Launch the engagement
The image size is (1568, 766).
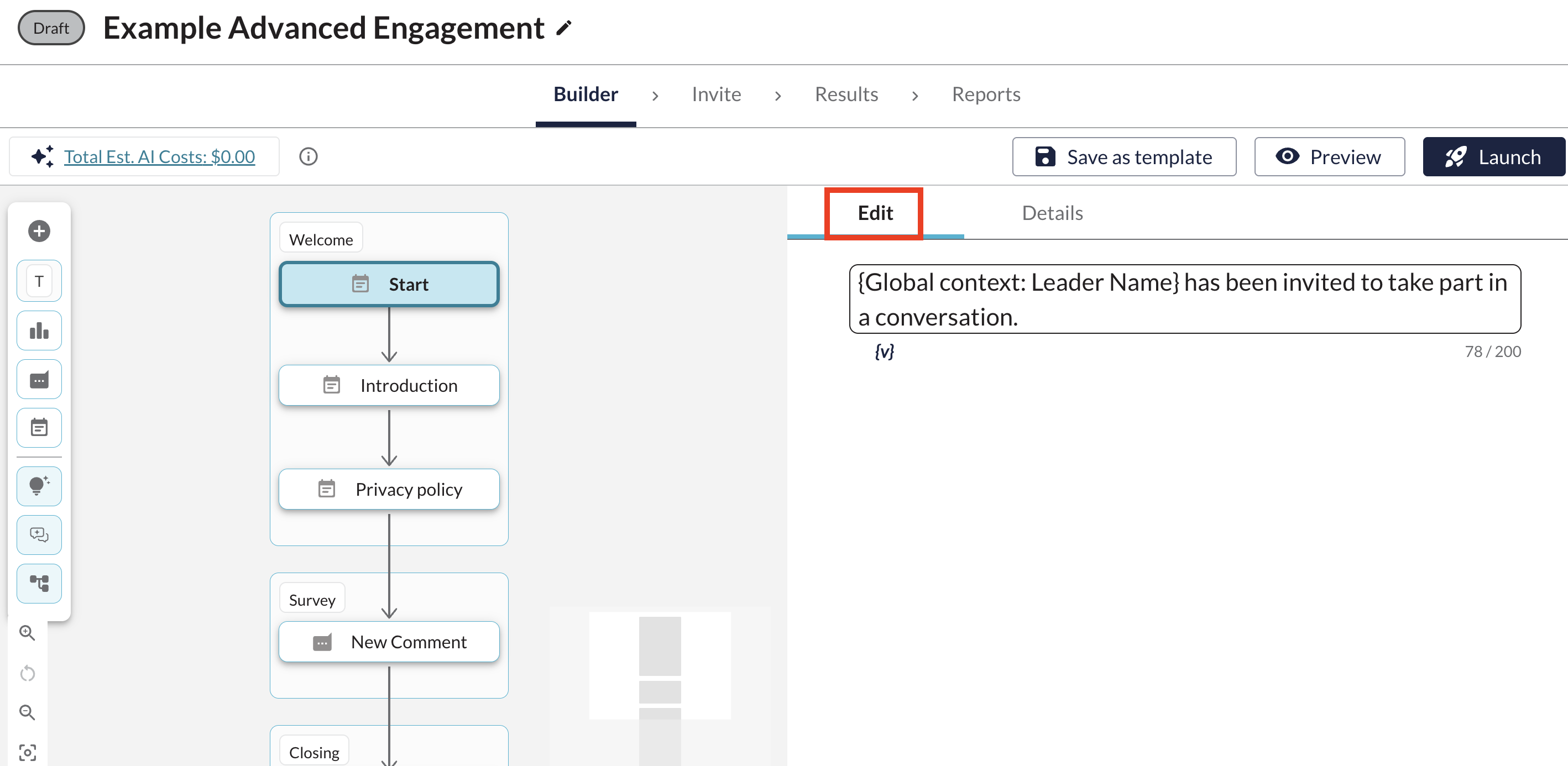click(1494, 157)
